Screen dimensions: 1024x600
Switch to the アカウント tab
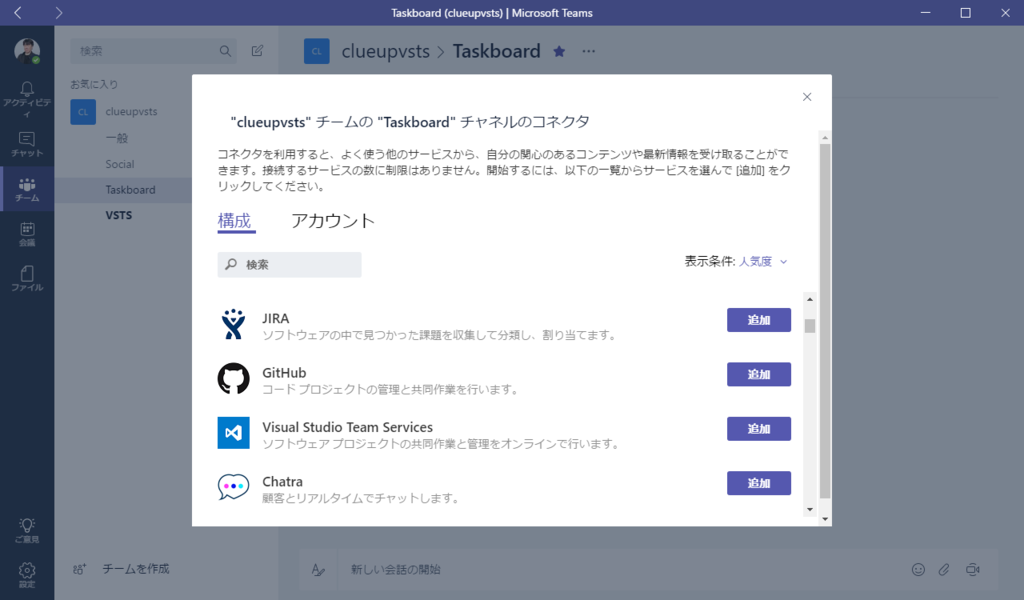(332, 221)
